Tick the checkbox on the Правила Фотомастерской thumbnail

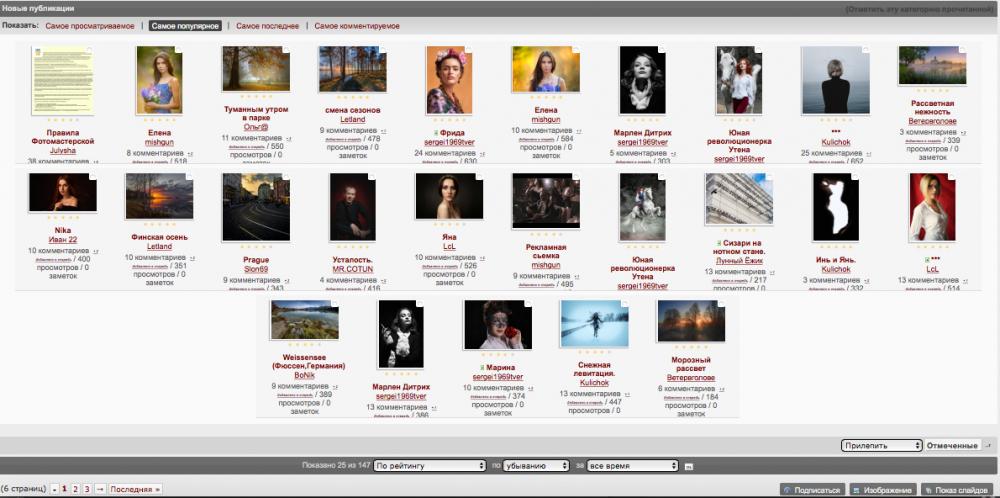(x=90, y=50)
